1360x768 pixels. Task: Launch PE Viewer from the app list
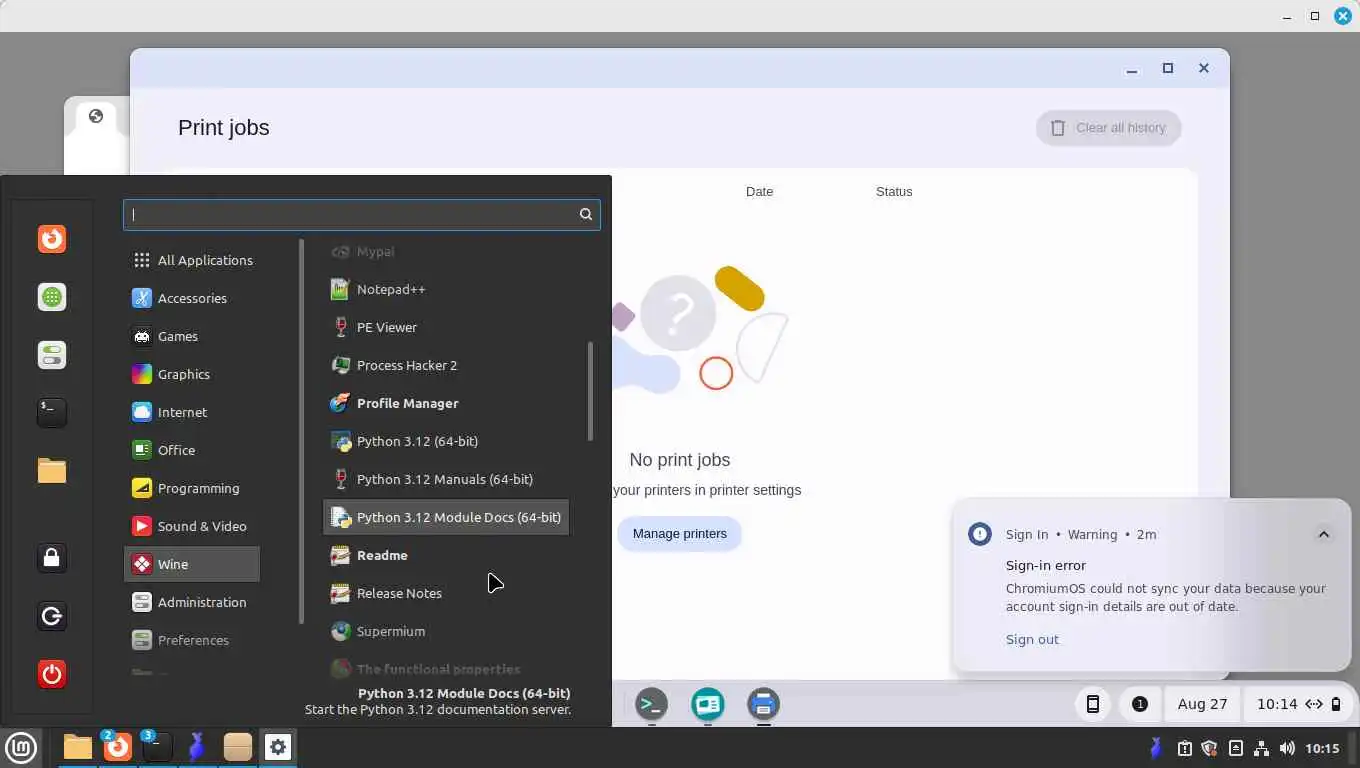click(x=446, y=327)
